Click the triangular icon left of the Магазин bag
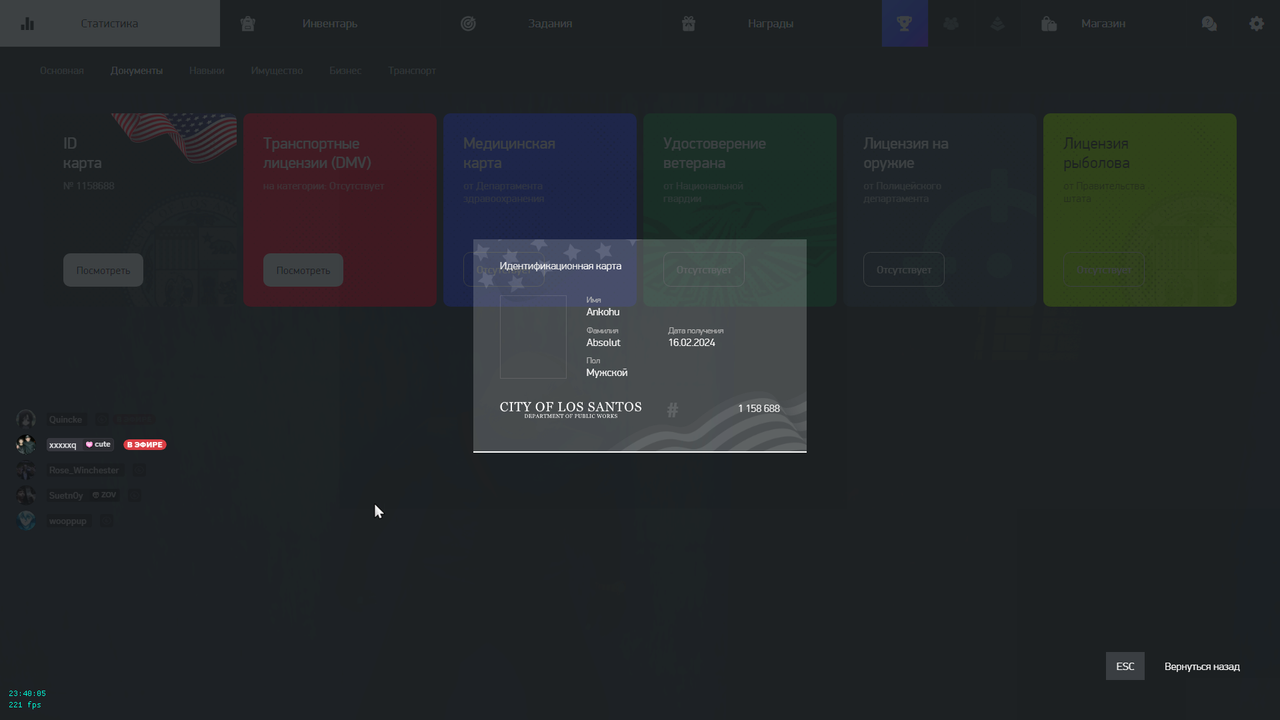 [997, 23]
